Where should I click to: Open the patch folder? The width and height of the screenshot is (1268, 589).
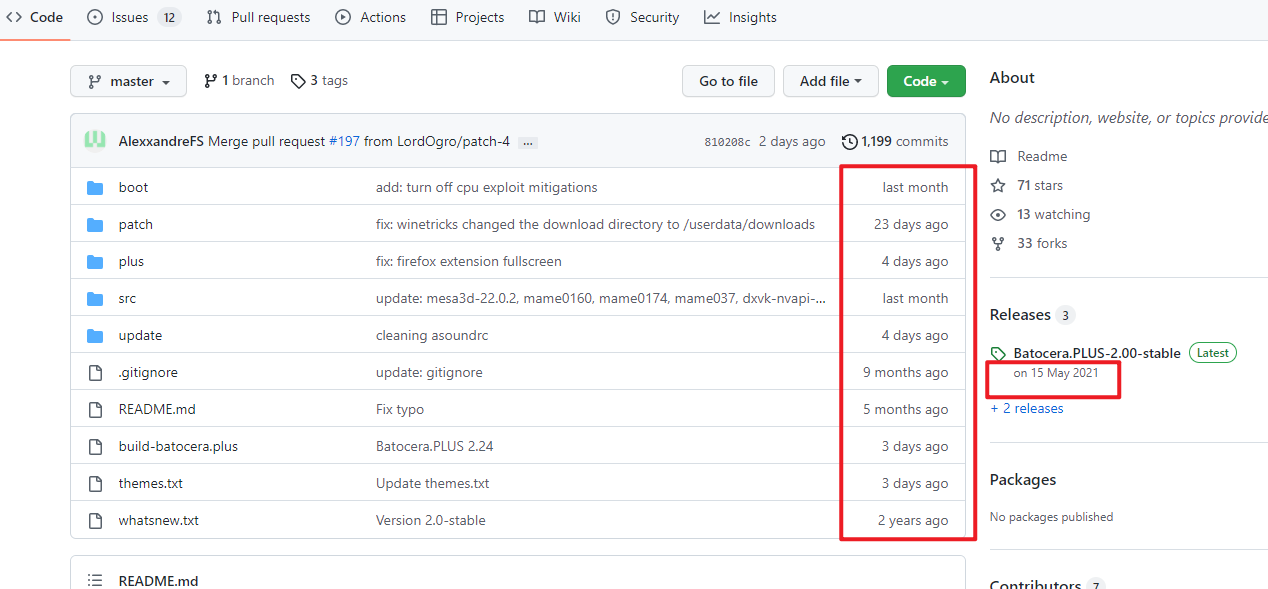pos(135,224)
